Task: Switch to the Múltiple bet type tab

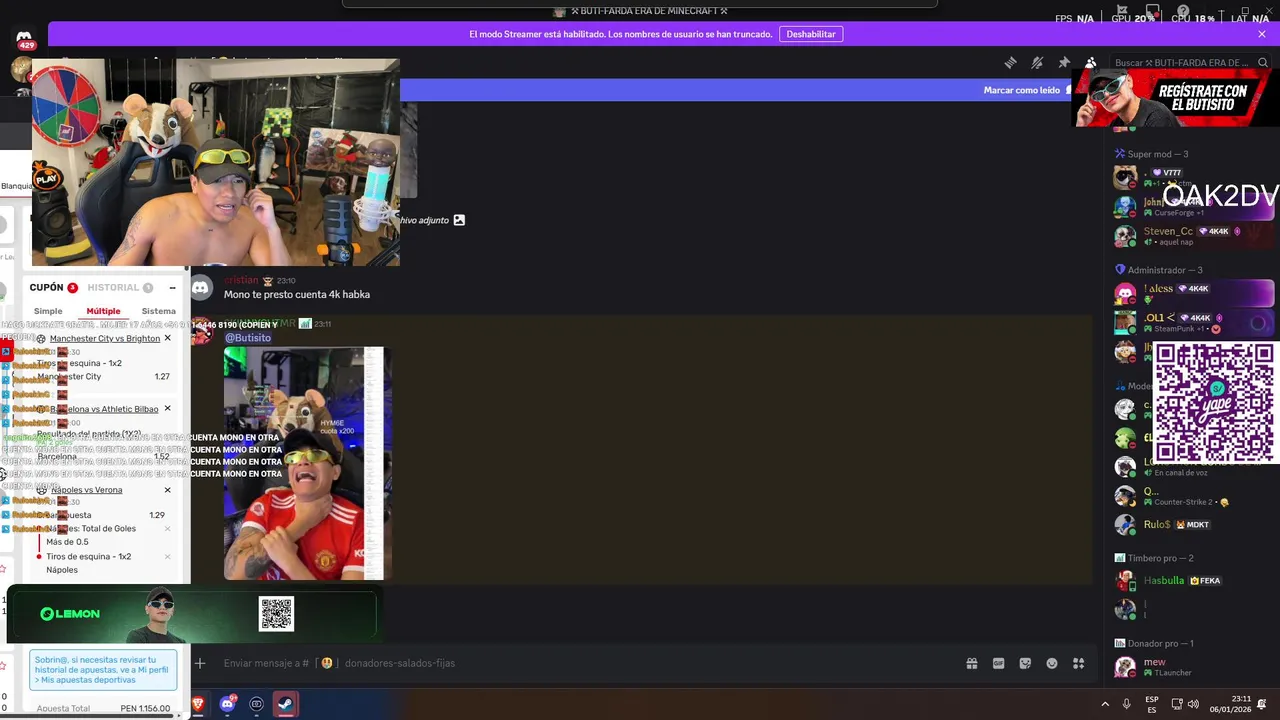Action: coord(103,311)
